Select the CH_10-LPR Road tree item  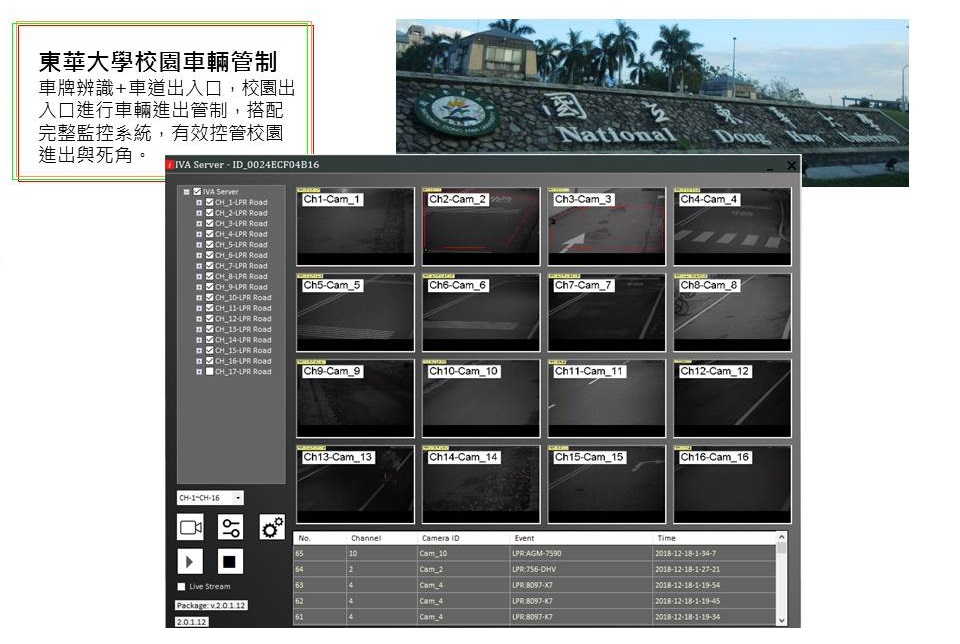point(243,297)
